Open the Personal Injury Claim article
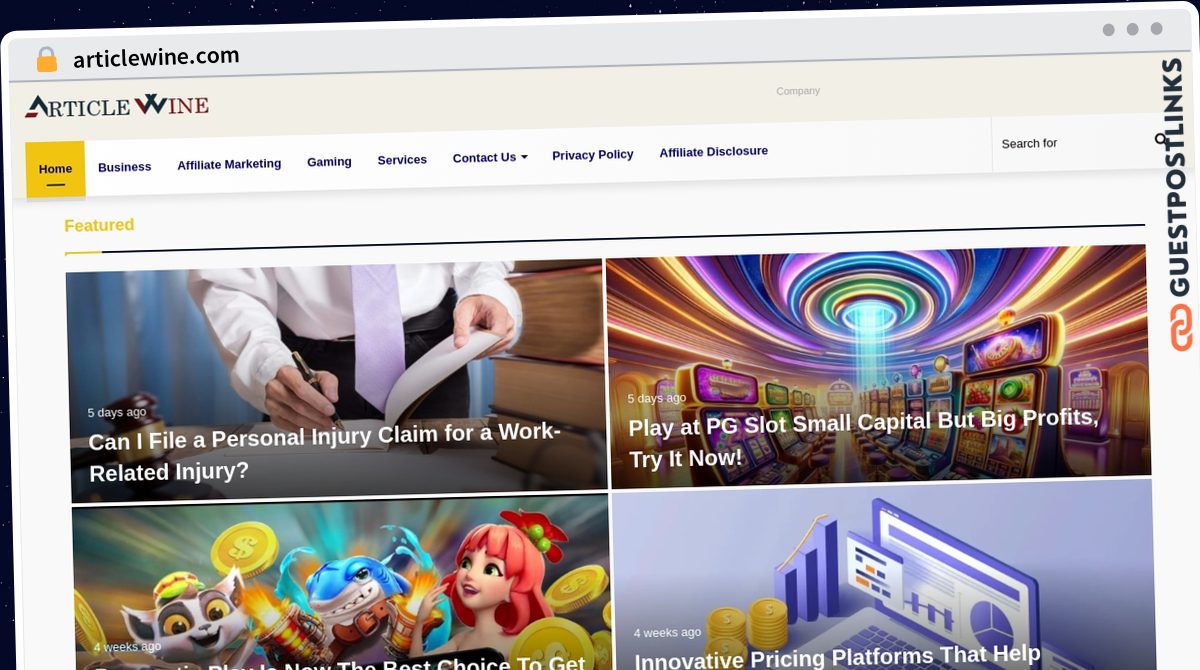 click(x=324, y=452)
